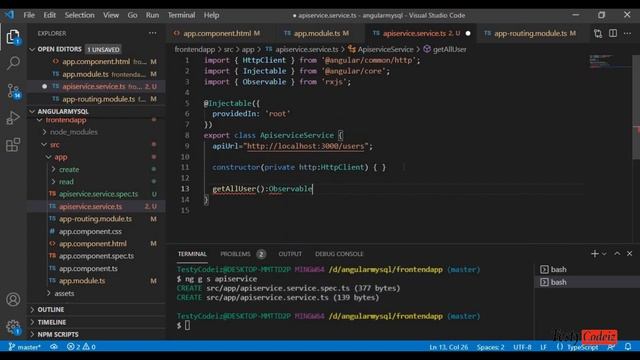
Task: Open the Explorer view in activity bar
Action: pyautogui.click(x=13, y=37)
